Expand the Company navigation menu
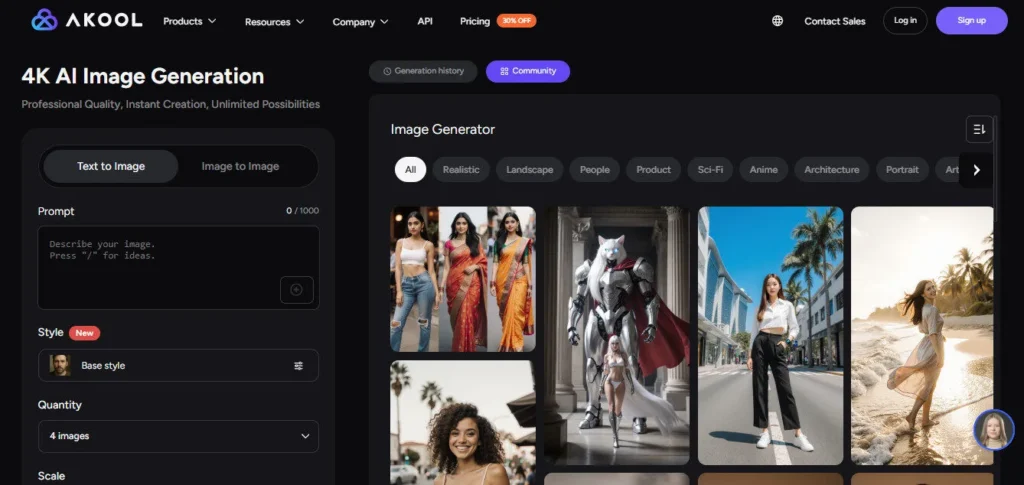 click(x=360, y=21)
